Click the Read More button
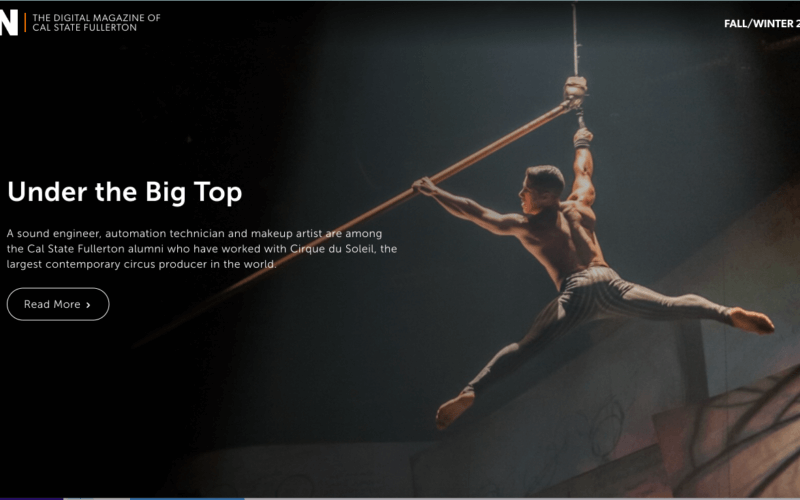Image resolution: width=800 pixels, height=500 pixels. pyautogui.click(x=58, y=304)
